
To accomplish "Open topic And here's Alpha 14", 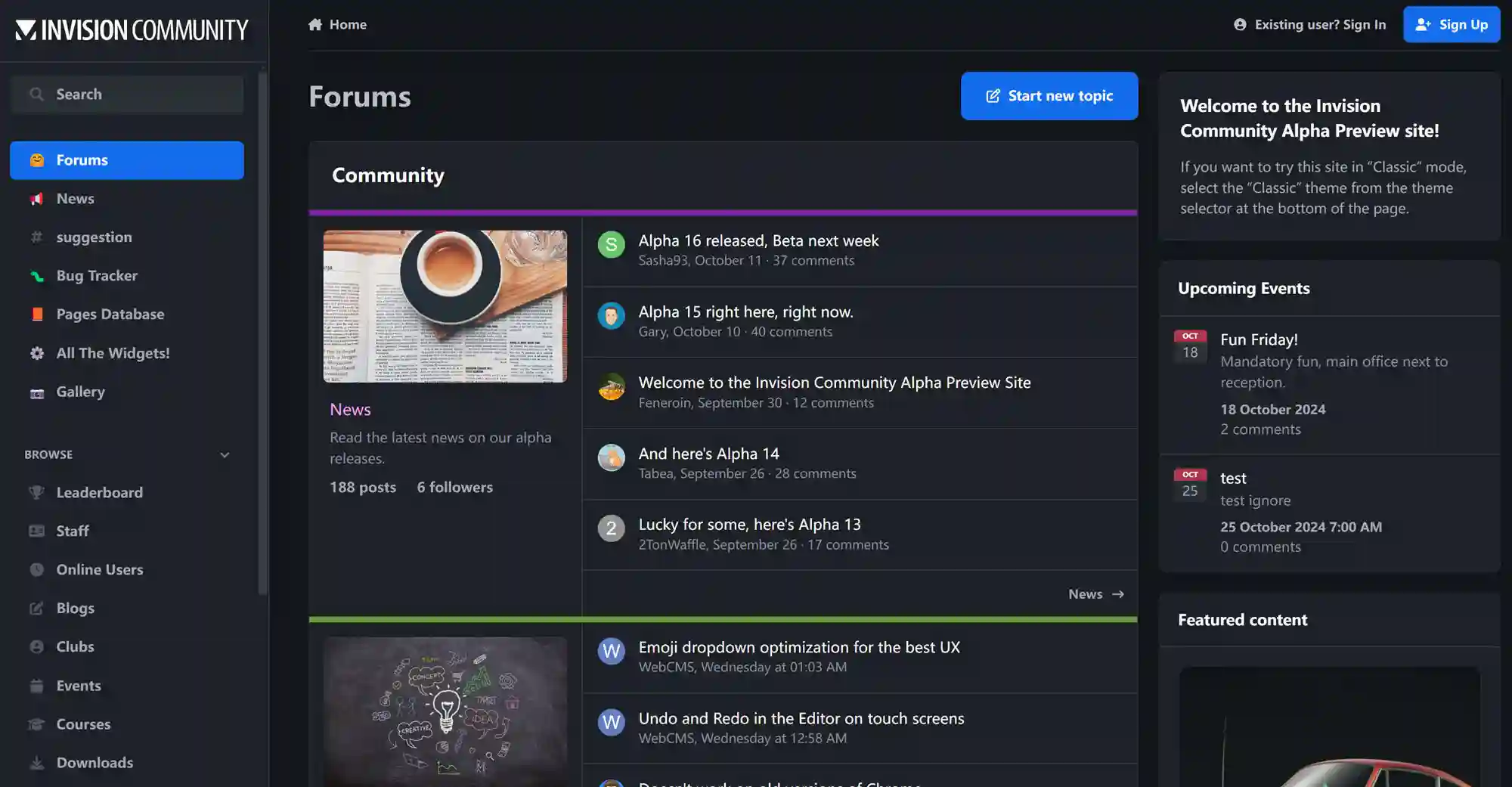I will (708, 454).
